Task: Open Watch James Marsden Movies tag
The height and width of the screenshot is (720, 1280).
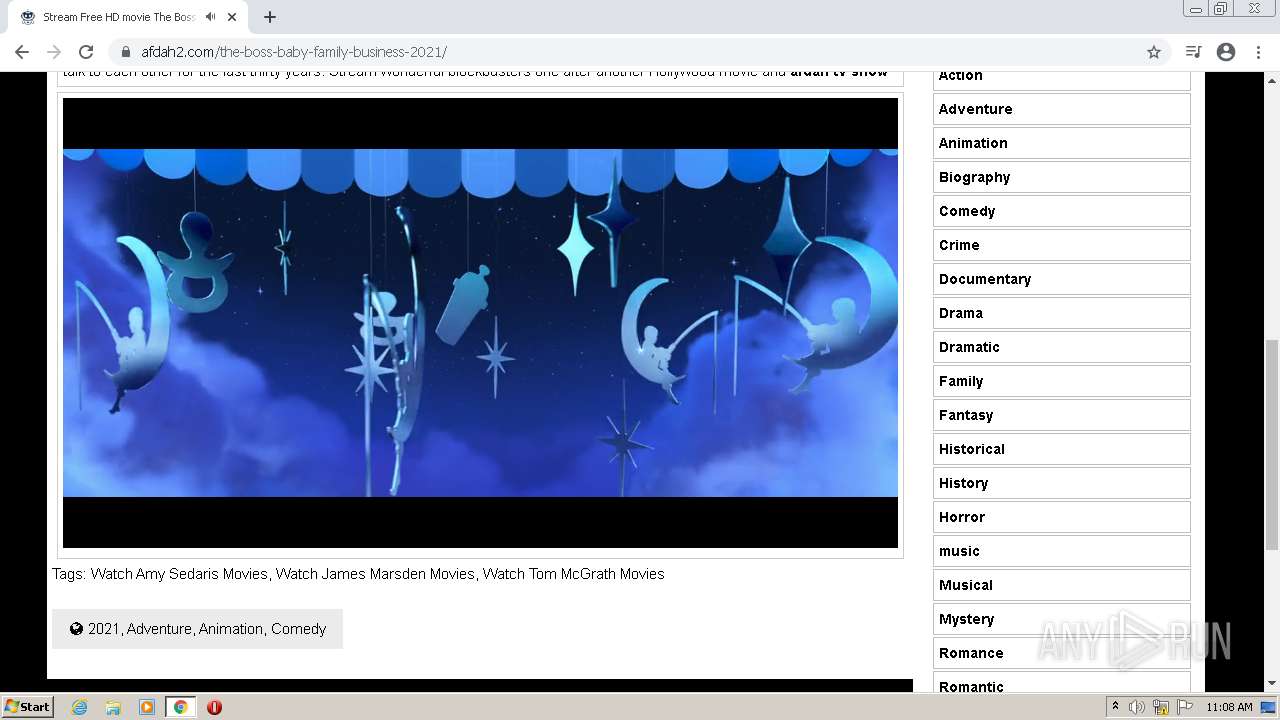Action: pyautogui.click(x=375, y=574)
